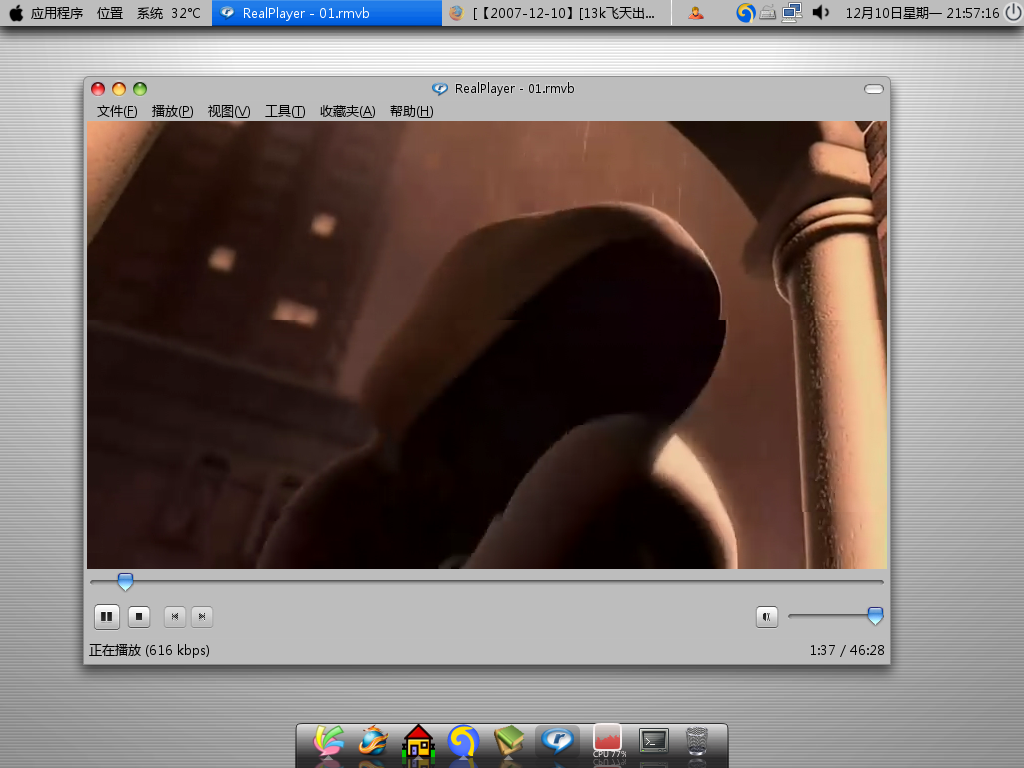Skip to previous clip
The image size is (1024, 768).
click(x=175, y=616)
